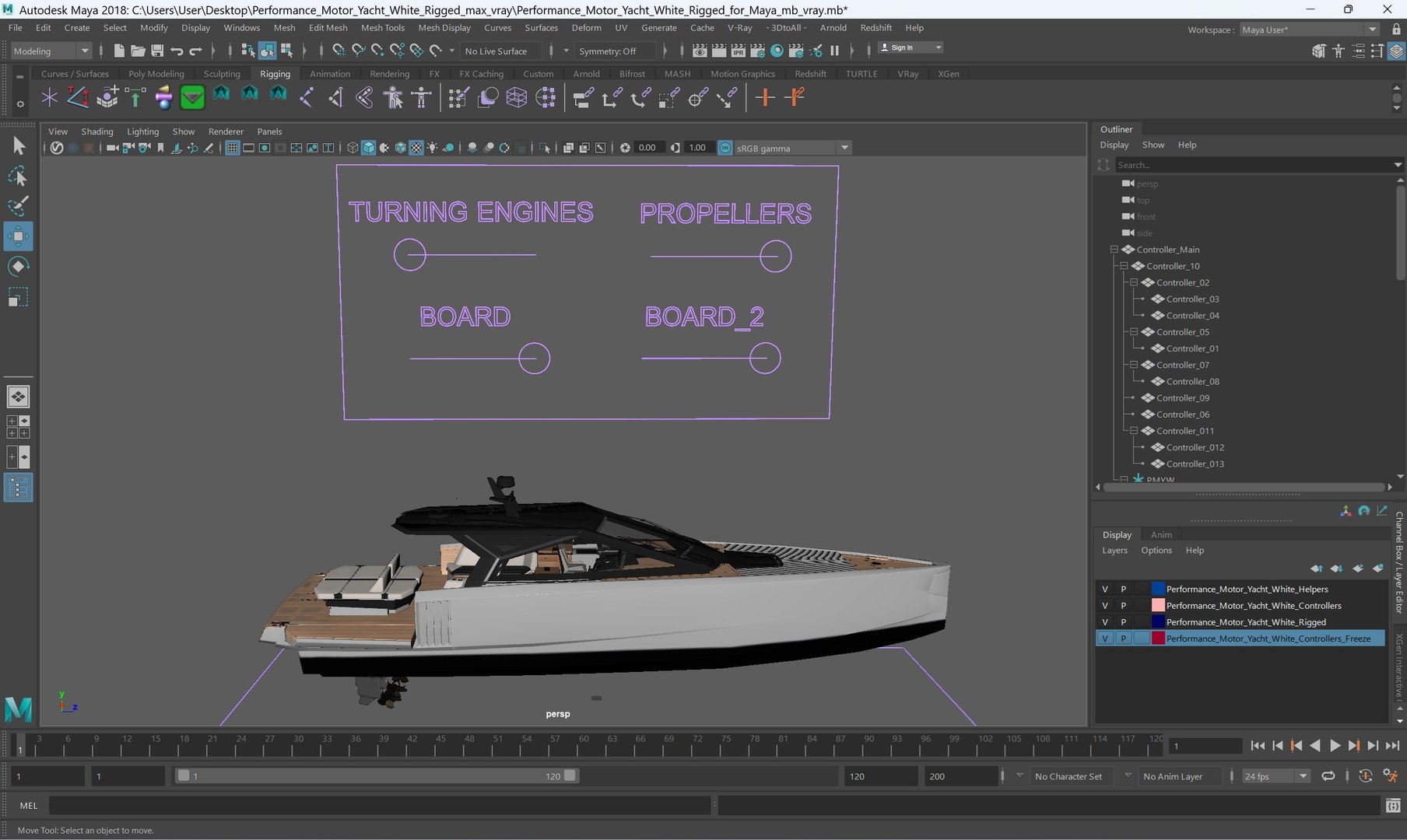The height and width of the screenshot is (840, 1407).
Task: Open the Workspace Maya User dropdown
Action: (1309, 30)
